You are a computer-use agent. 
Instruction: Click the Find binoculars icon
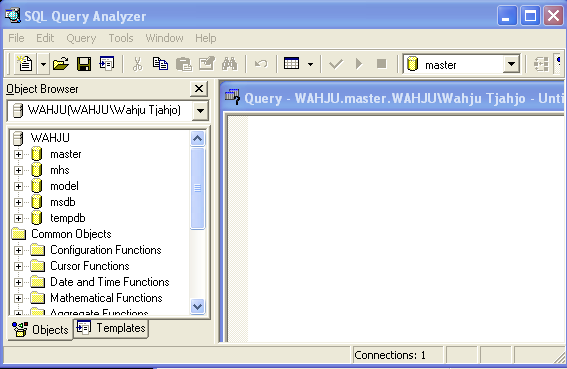[x=230, y=64]
